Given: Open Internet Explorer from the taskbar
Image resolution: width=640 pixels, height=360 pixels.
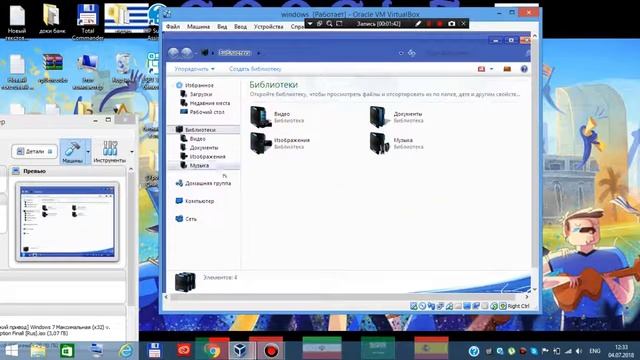Looking at the screenshot, I should [126, 351].
